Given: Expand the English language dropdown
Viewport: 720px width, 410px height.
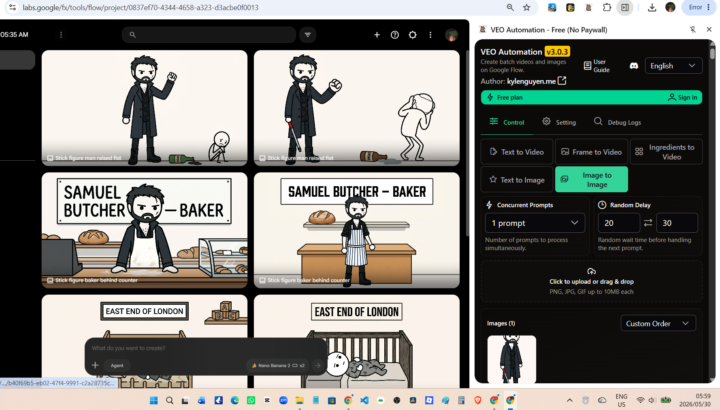Looking at the screenshot, I should (x=673, y=66).
